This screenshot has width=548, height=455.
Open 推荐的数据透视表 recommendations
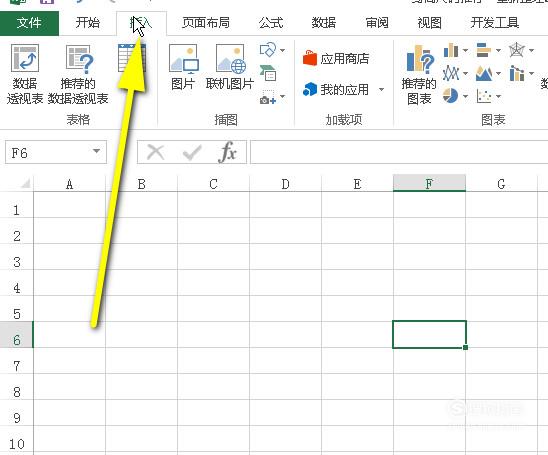[x=78, y=74]
